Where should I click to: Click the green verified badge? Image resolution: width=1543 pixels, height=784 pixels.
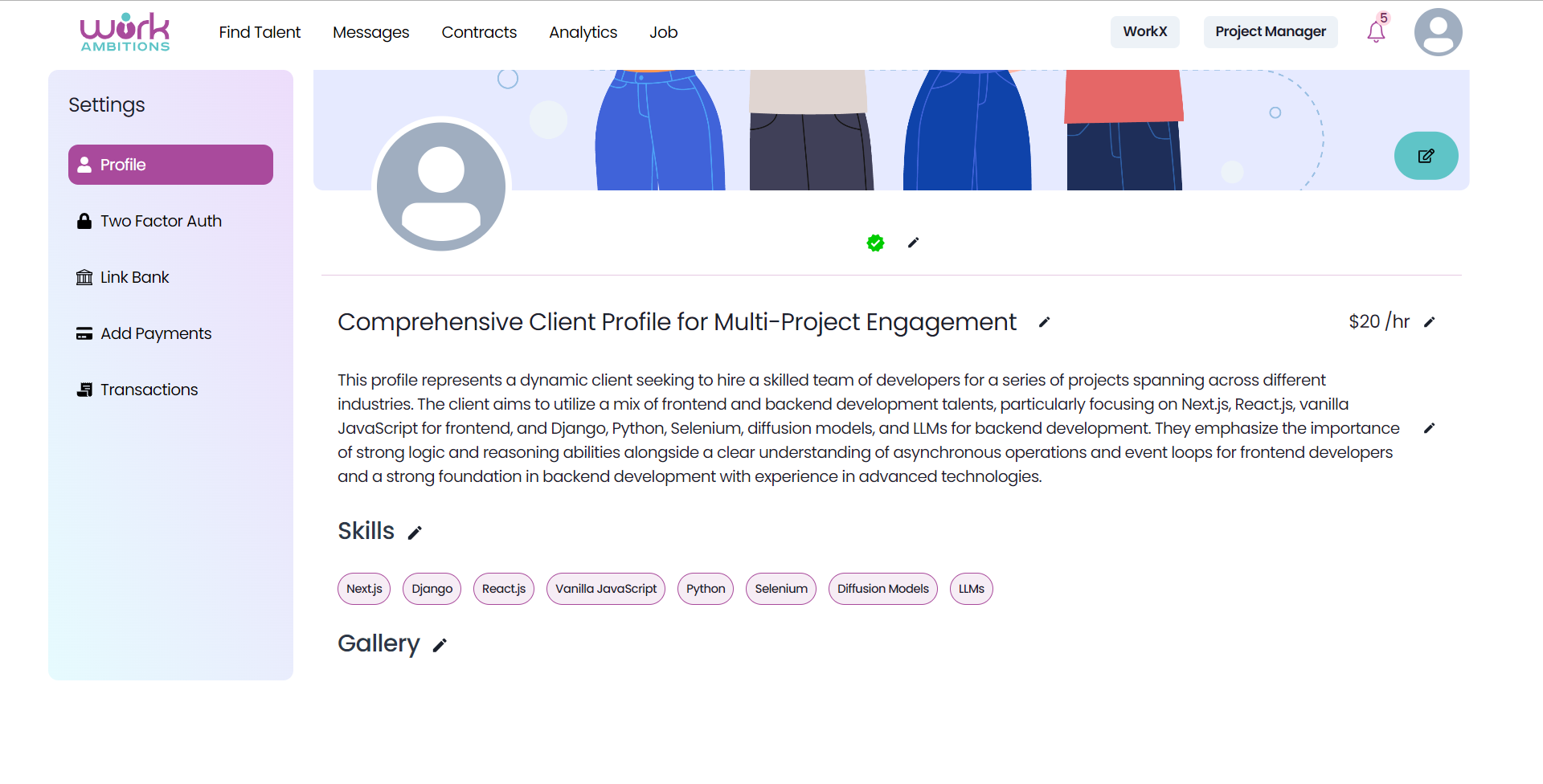pyautogui.click(x=875, y=243)
